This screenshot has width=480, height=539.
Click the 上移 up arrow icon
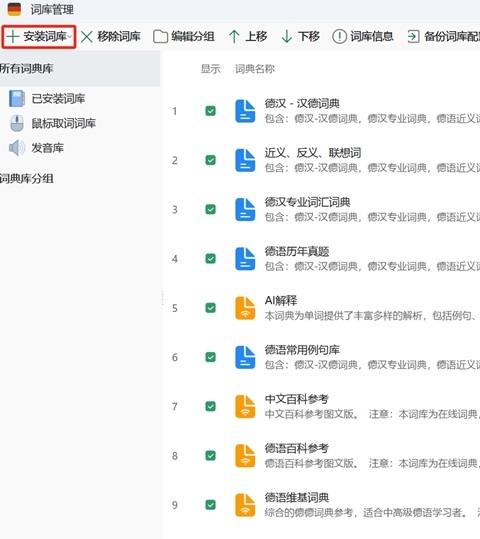[x=234, y=36]
